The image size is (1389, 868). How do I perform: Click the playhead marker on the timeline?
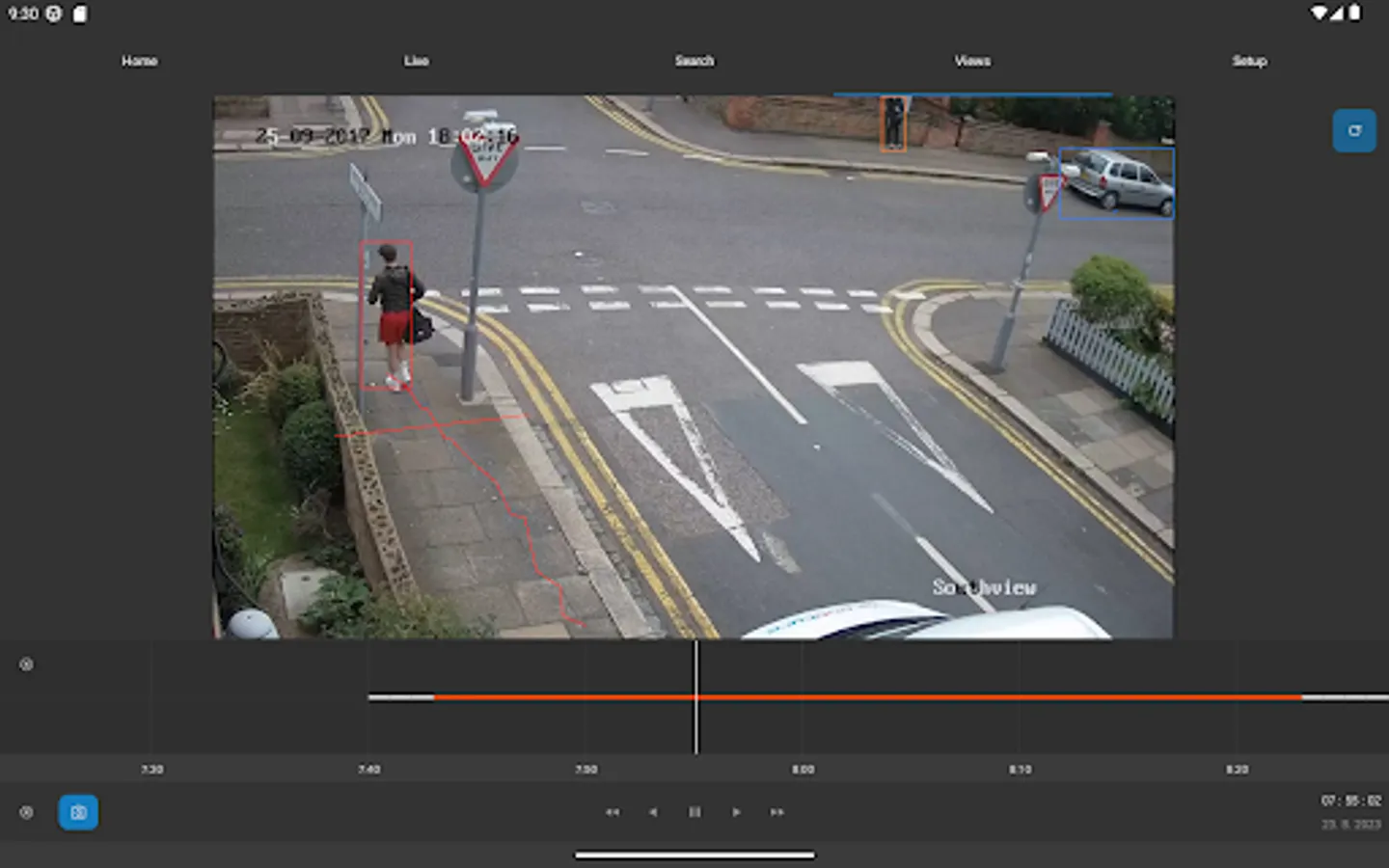point(695,696)
